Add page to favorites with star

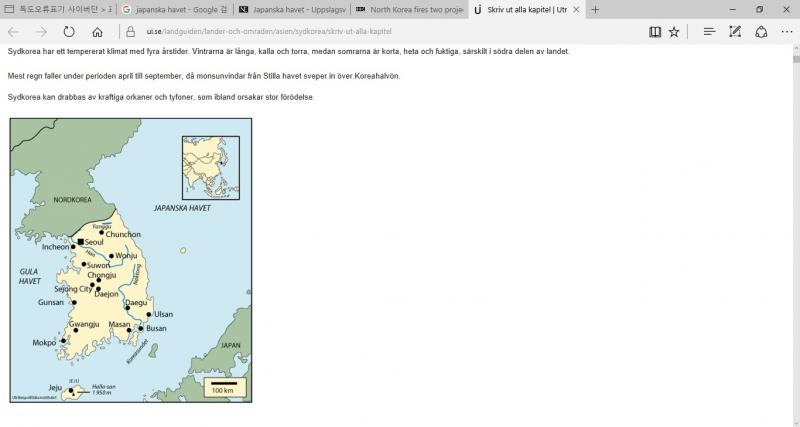coord(675,31)
